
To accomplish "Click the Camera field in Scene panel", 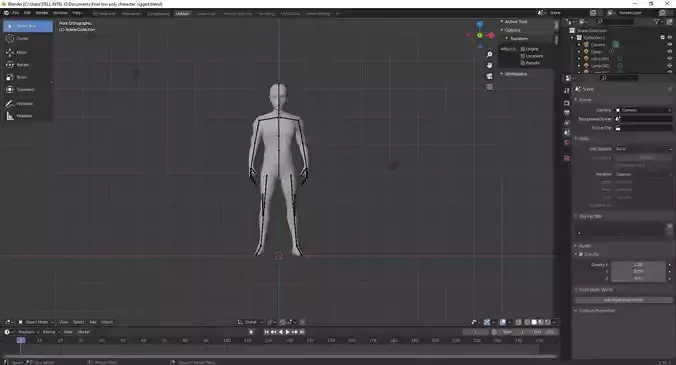I will pyautogui.click(x=643, y=110).
